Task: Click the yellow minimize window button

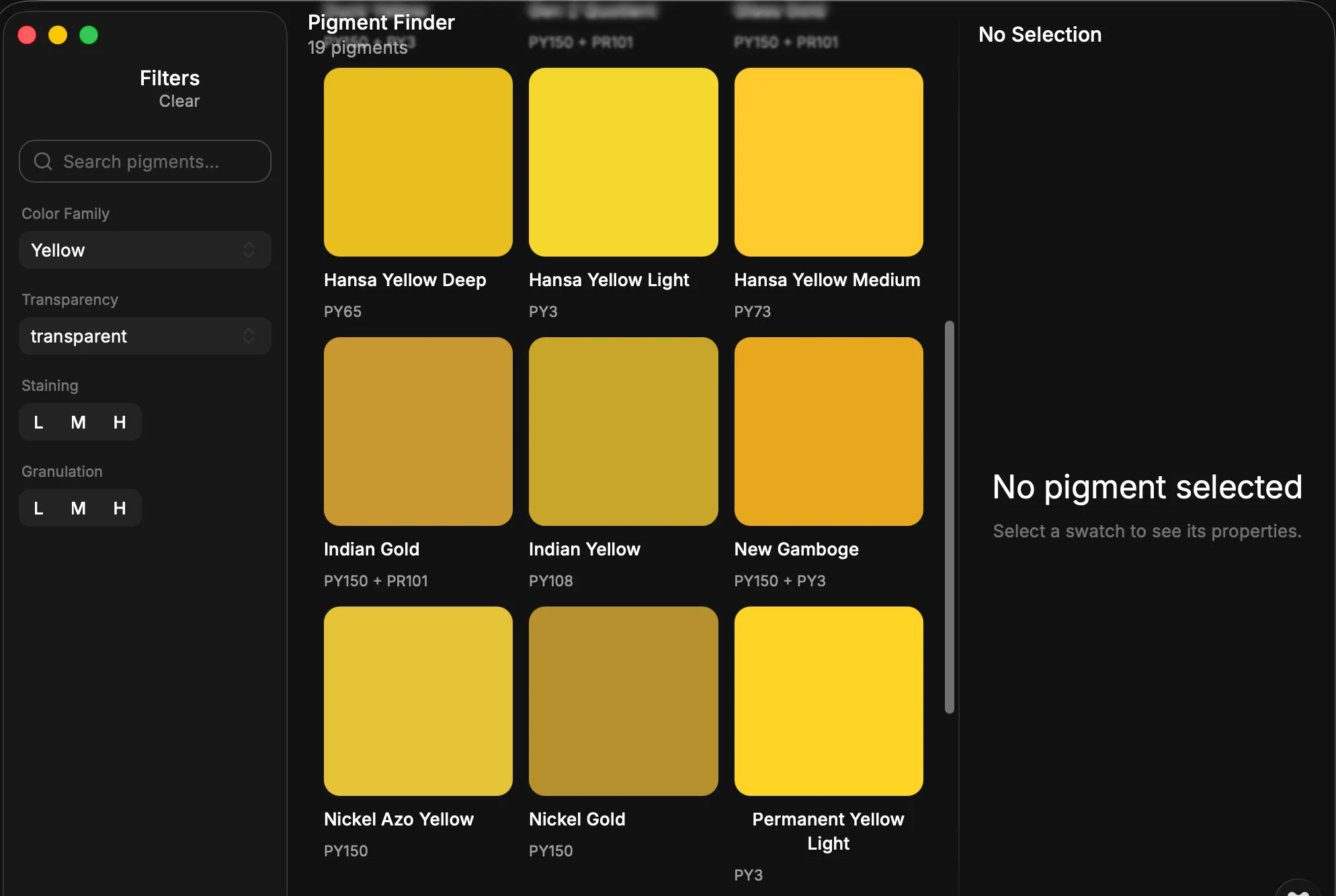Action: (58, 35)
